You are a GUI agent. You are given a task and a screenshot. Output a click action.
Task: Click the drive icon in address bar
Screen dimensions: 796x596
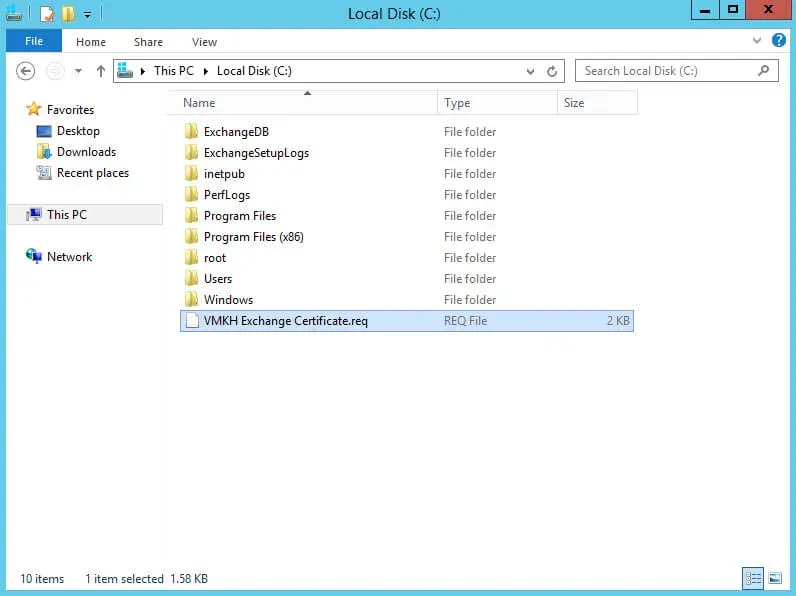[125, 71]
